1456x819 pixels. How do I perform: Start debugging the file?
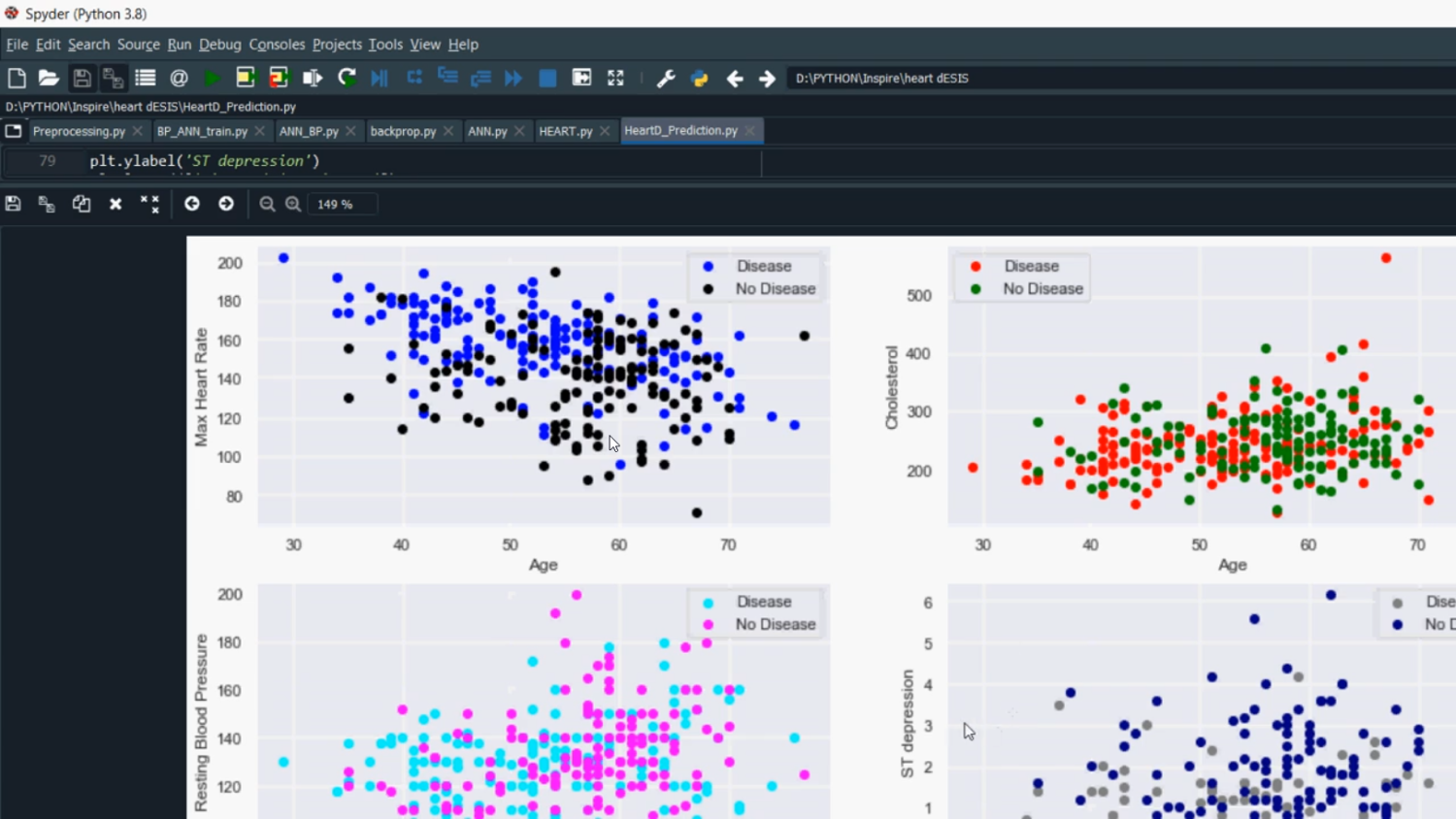(380, 79)
